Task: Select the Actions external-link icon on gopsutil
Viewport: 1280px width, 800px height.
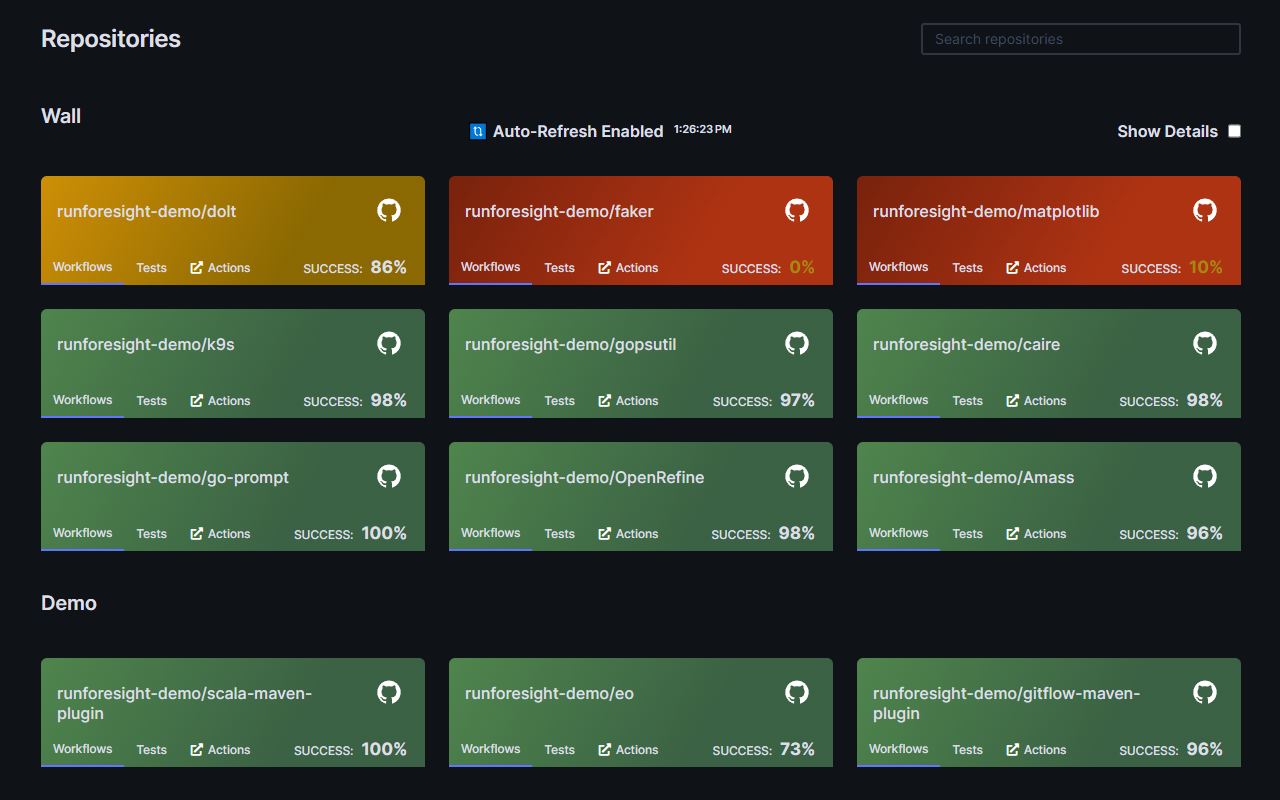Action: [604, 400]
